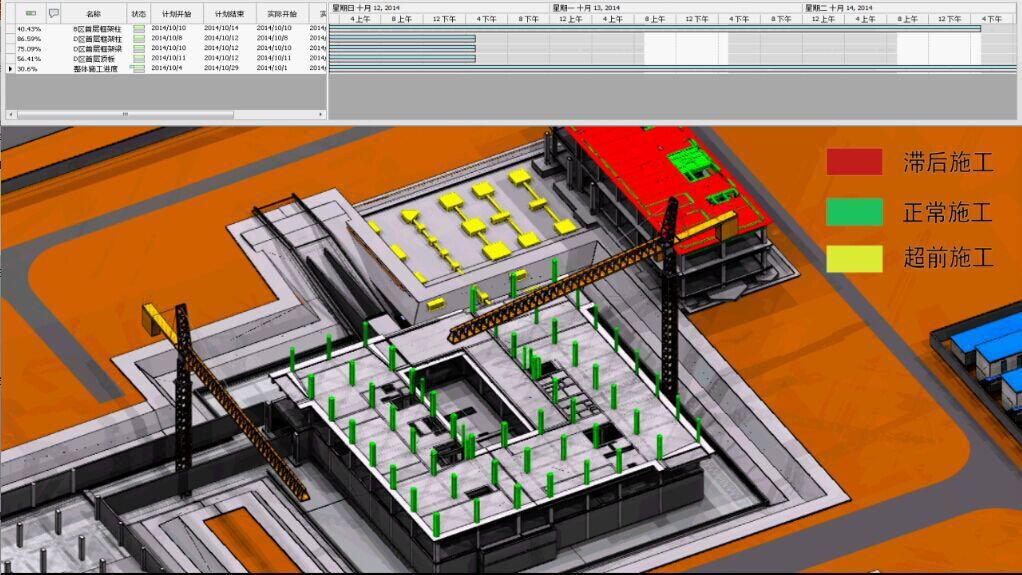Click status icon of D区首层框架柱 row

[x=139, y=38]
